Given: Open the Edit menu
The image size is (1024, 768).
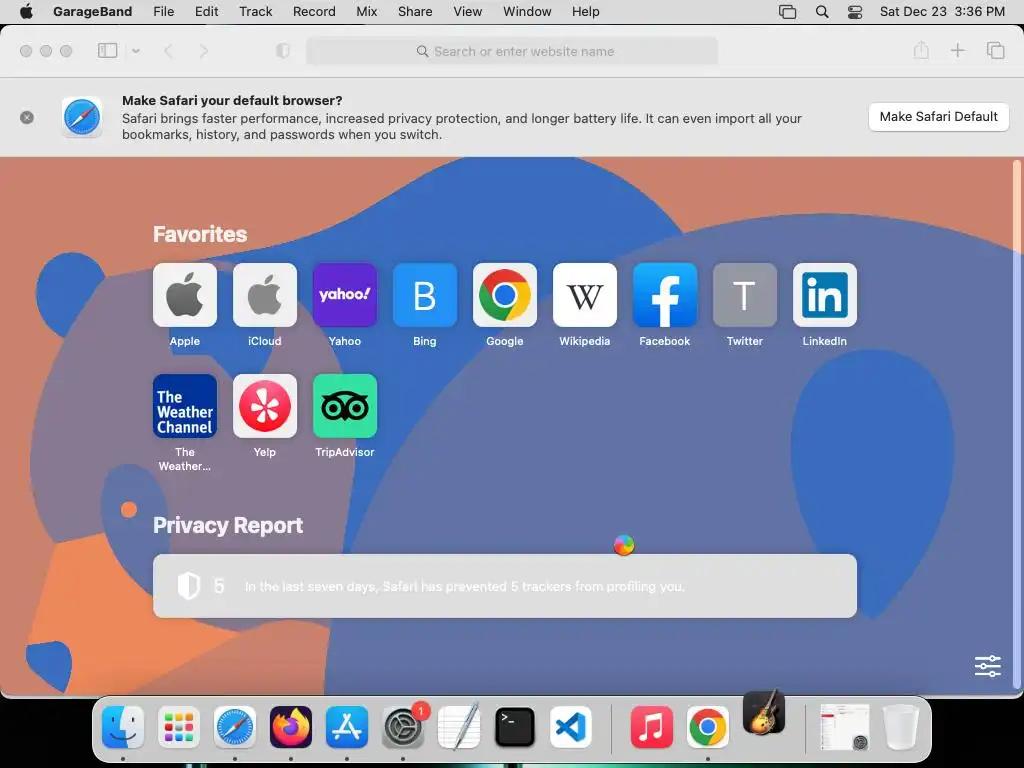Looking at the screenshot, I should point(206,12).
